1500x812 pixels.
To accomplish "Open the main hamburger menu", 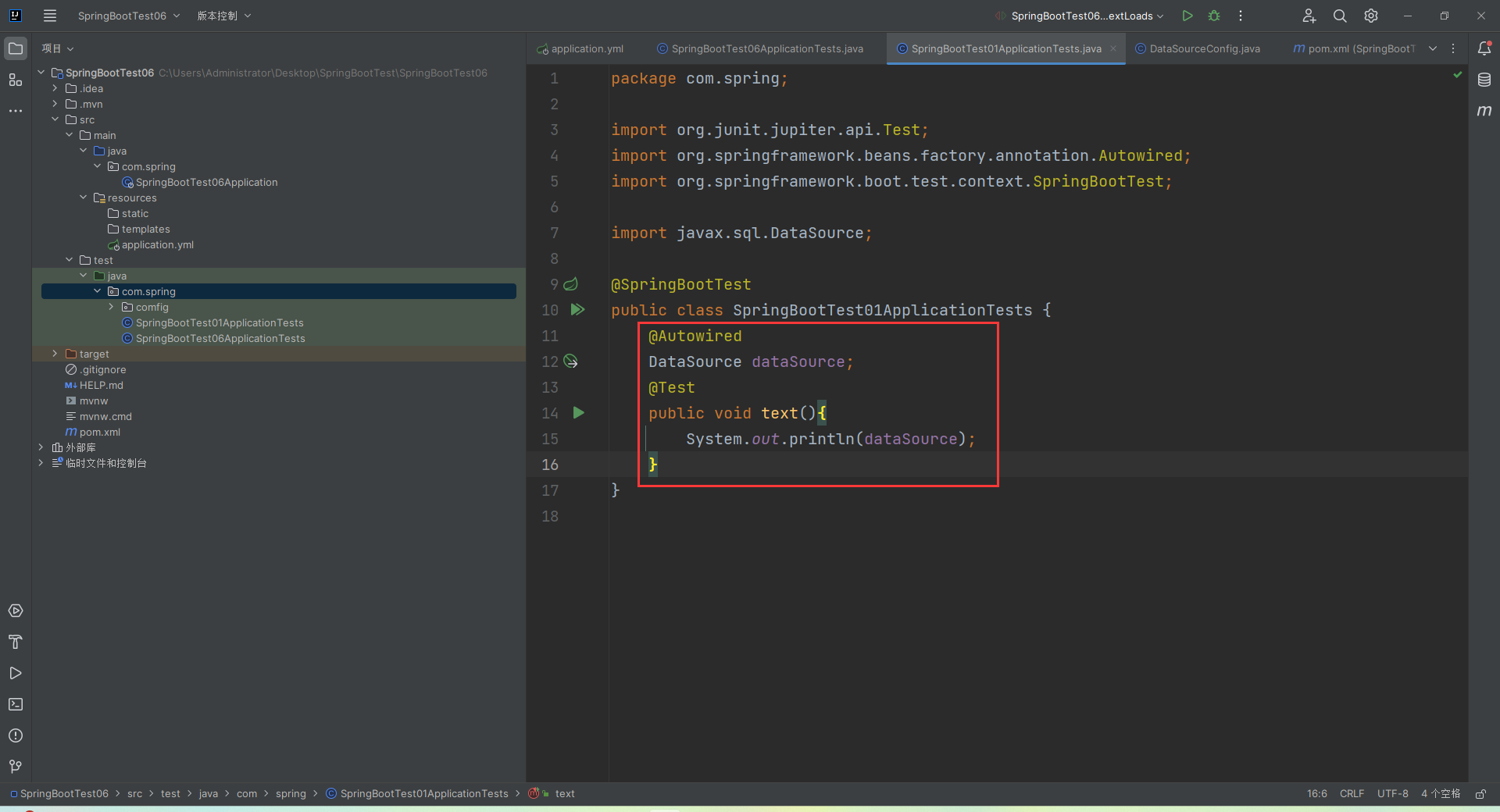I will pyautogui.click(x=50, y=16).
